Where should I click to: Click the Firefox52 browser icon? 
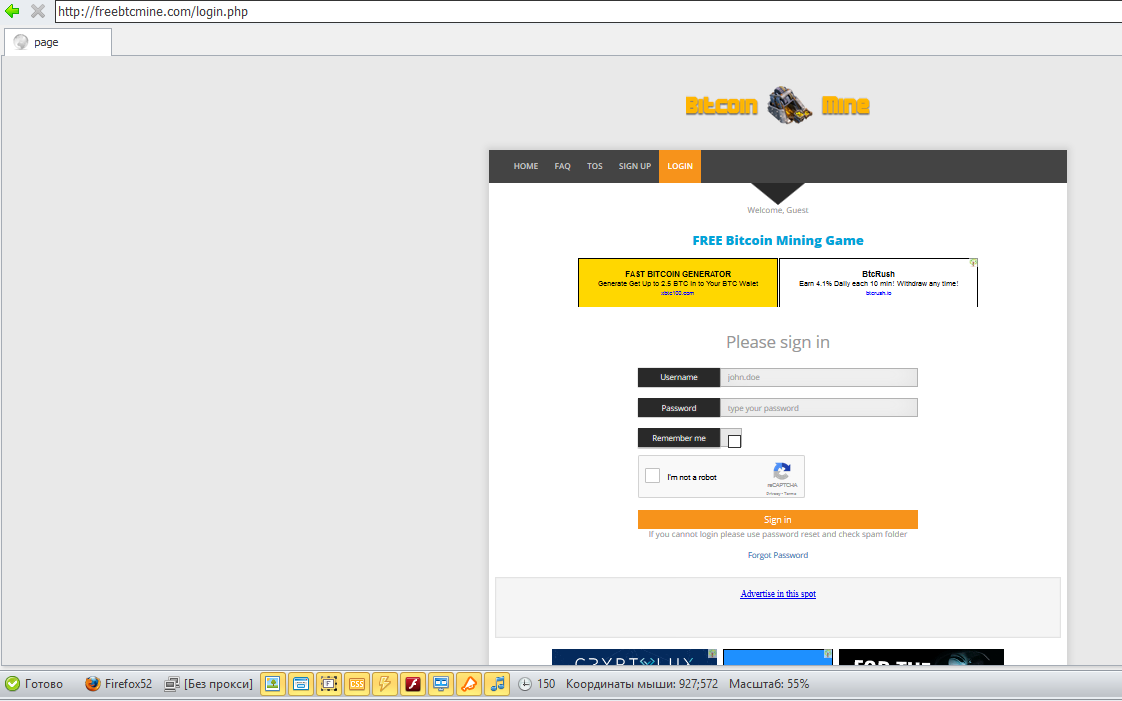pos(92,684)
